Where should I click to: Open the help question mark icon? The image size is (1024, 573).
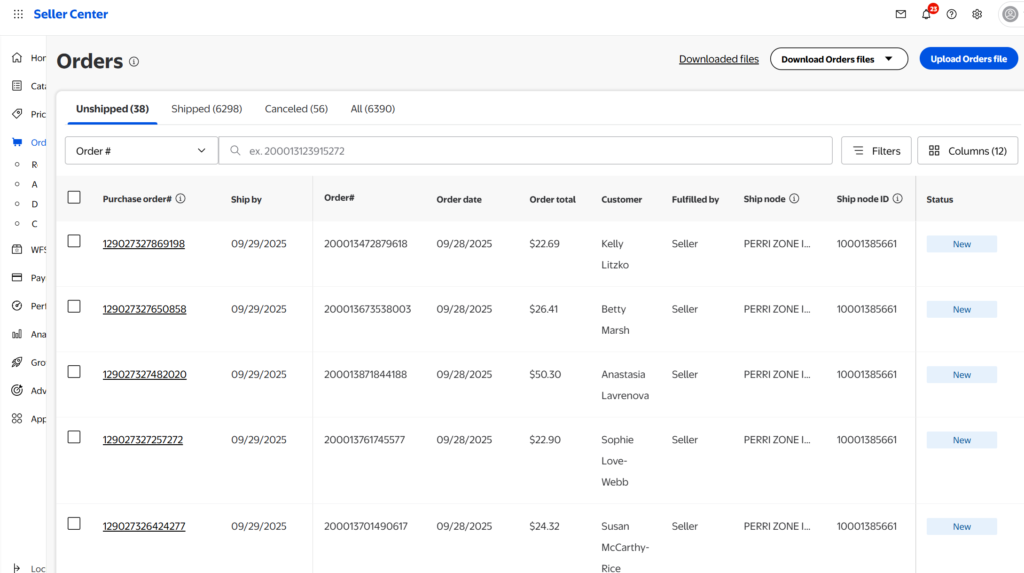951,14
